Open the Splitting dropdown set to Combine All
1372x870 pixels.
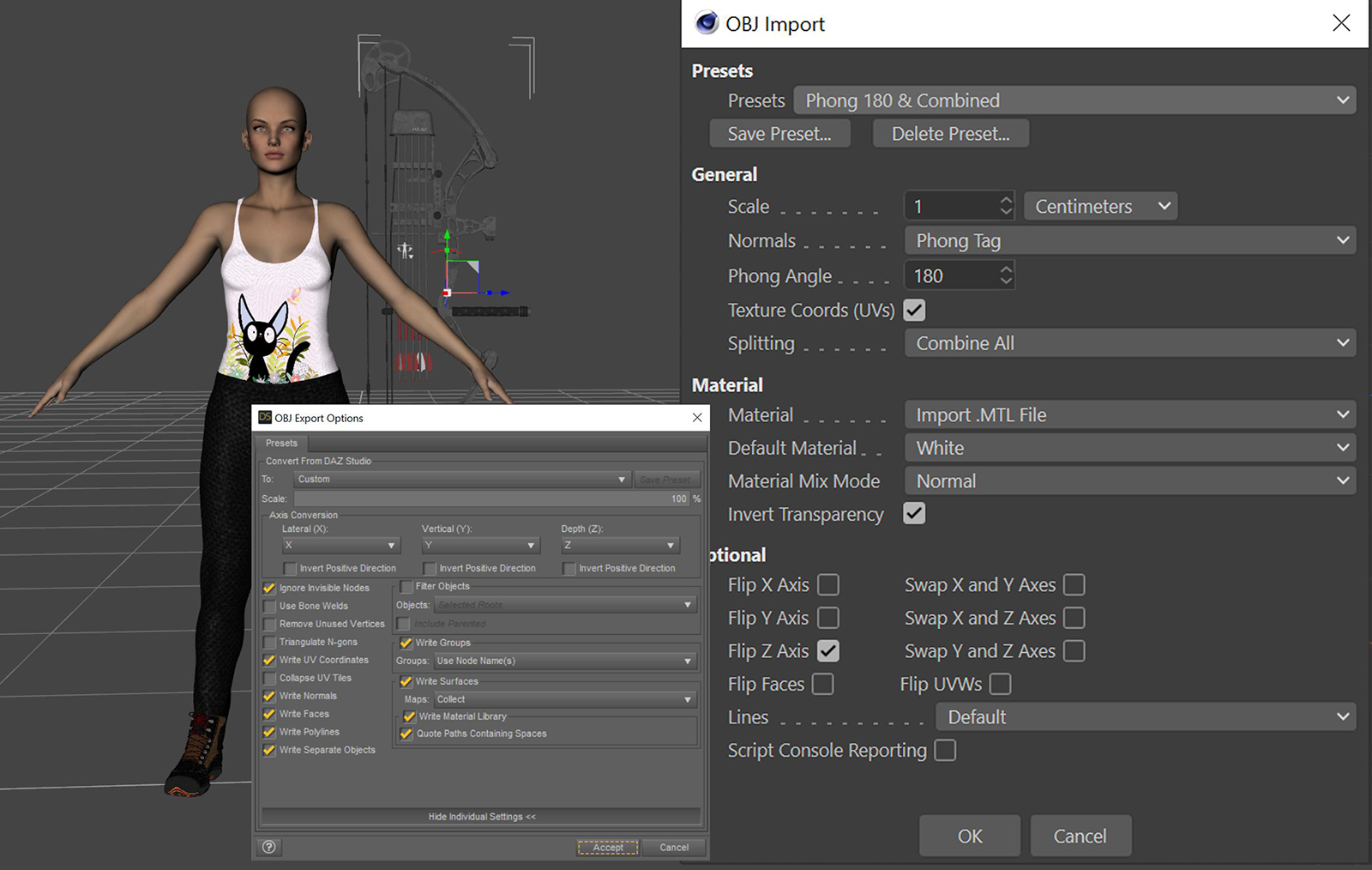[1129, 343]
